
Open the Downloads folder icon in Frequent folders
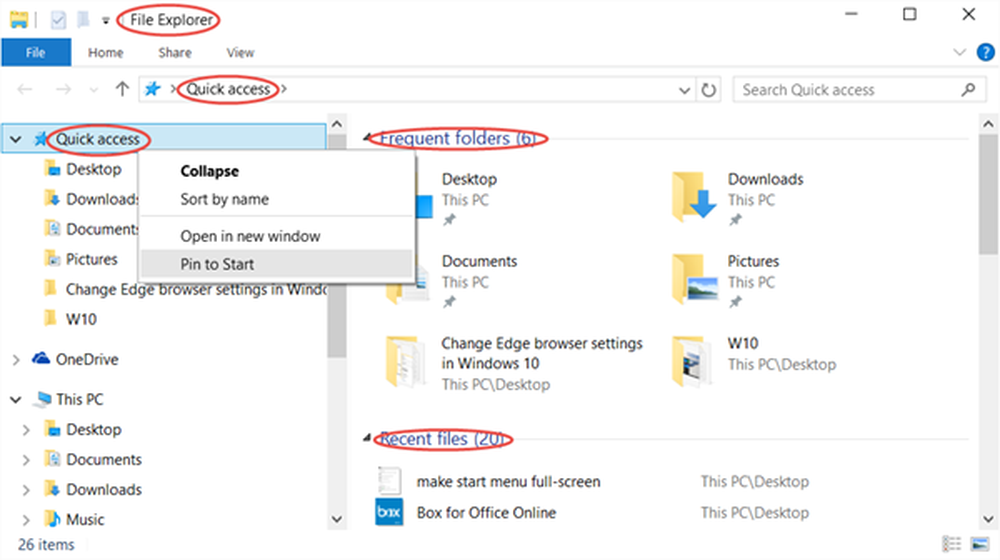point(694,197)
